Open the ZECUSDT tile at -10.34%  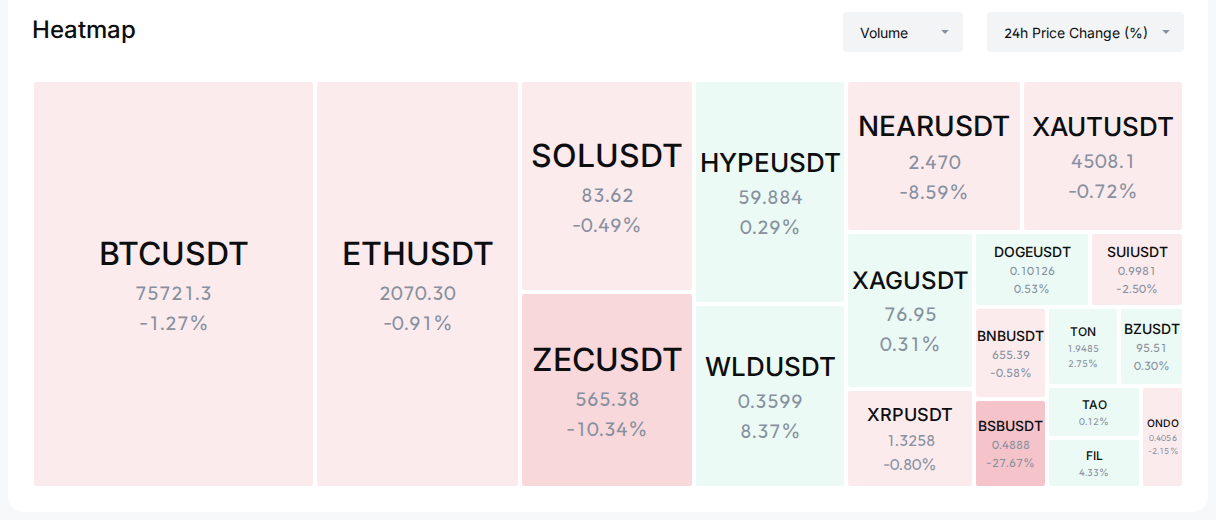[607, 390]
